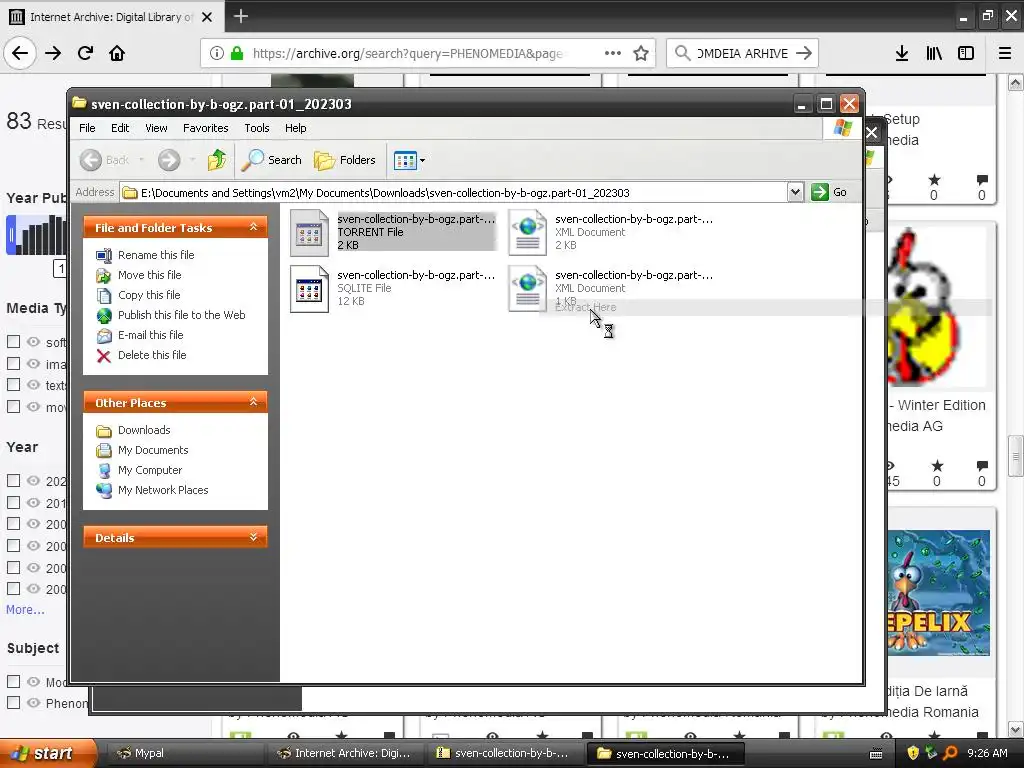Open the browser Library icon
1024x768 pixels.
(934, 54)
